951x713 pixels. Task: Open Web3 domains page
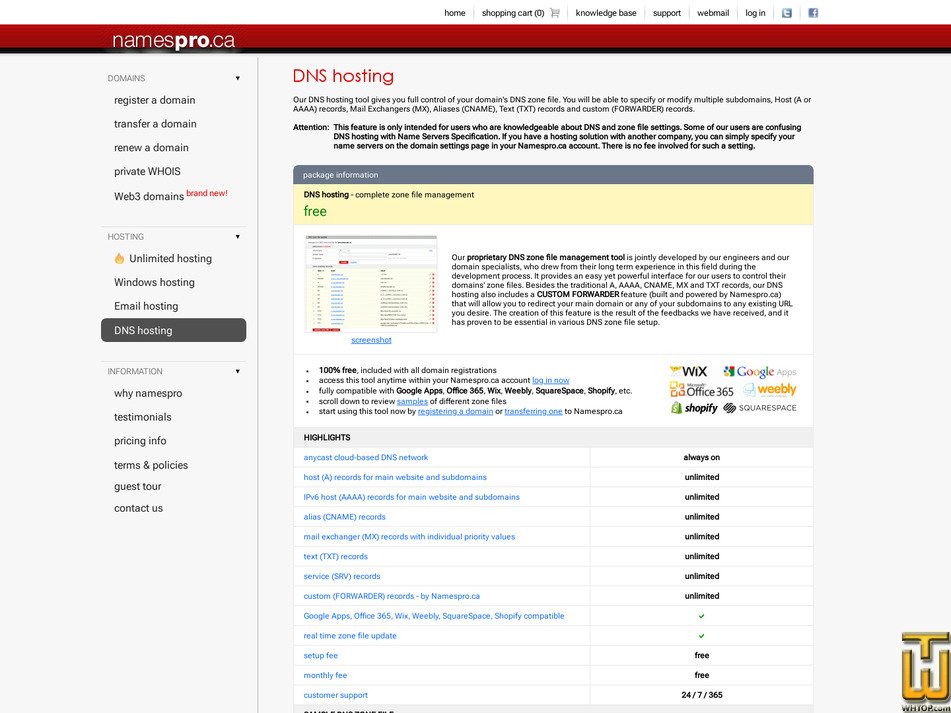[x=149, y=196]
